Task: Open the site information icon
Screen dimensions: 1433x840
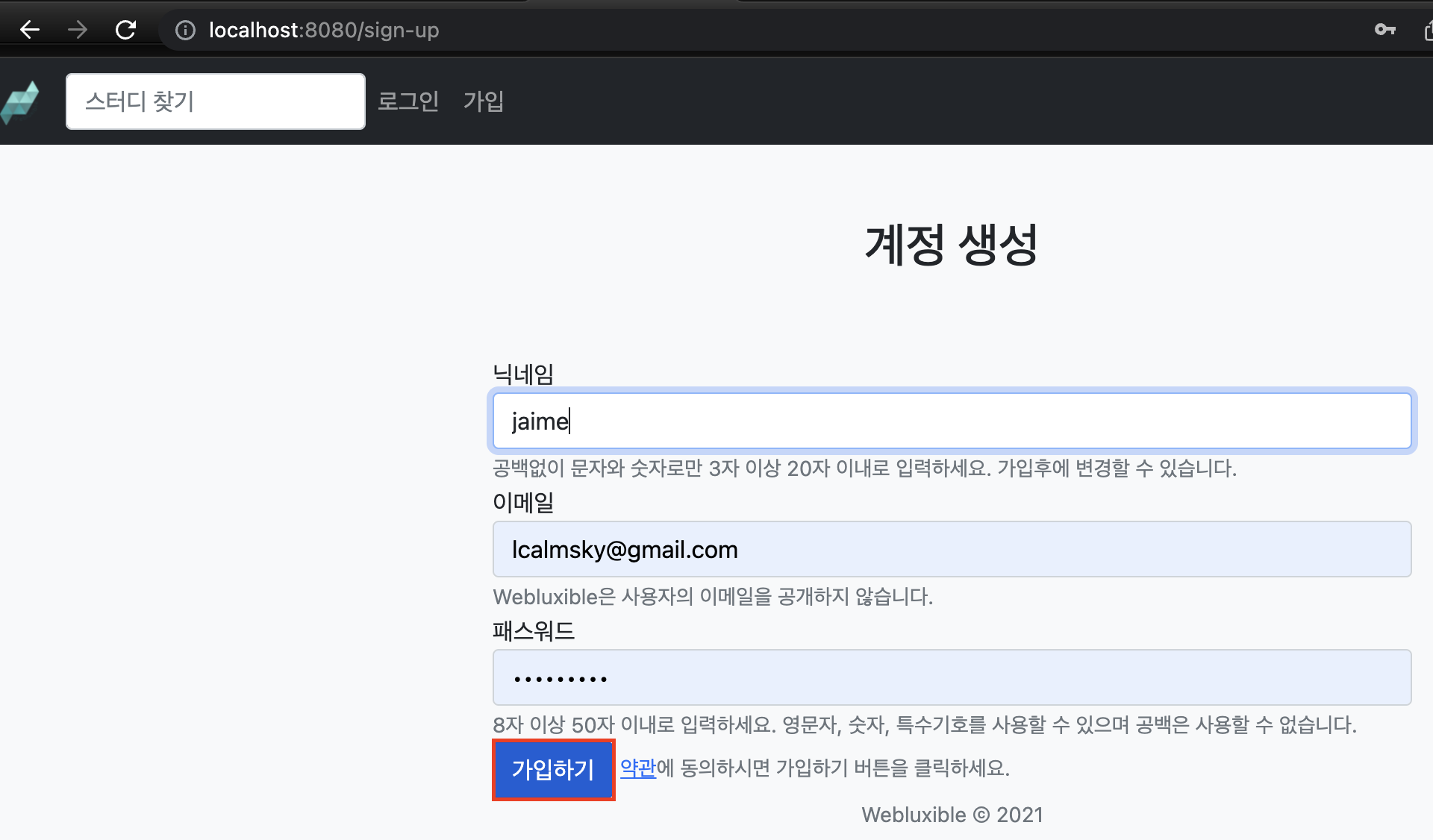Action: [185, 30]
